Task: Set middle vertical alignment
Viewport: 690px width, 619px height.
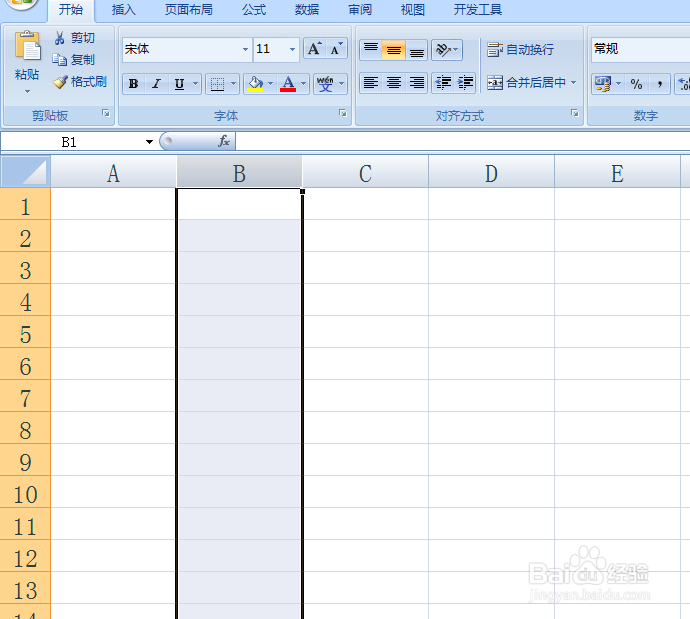Action: [x=394, y=49]
